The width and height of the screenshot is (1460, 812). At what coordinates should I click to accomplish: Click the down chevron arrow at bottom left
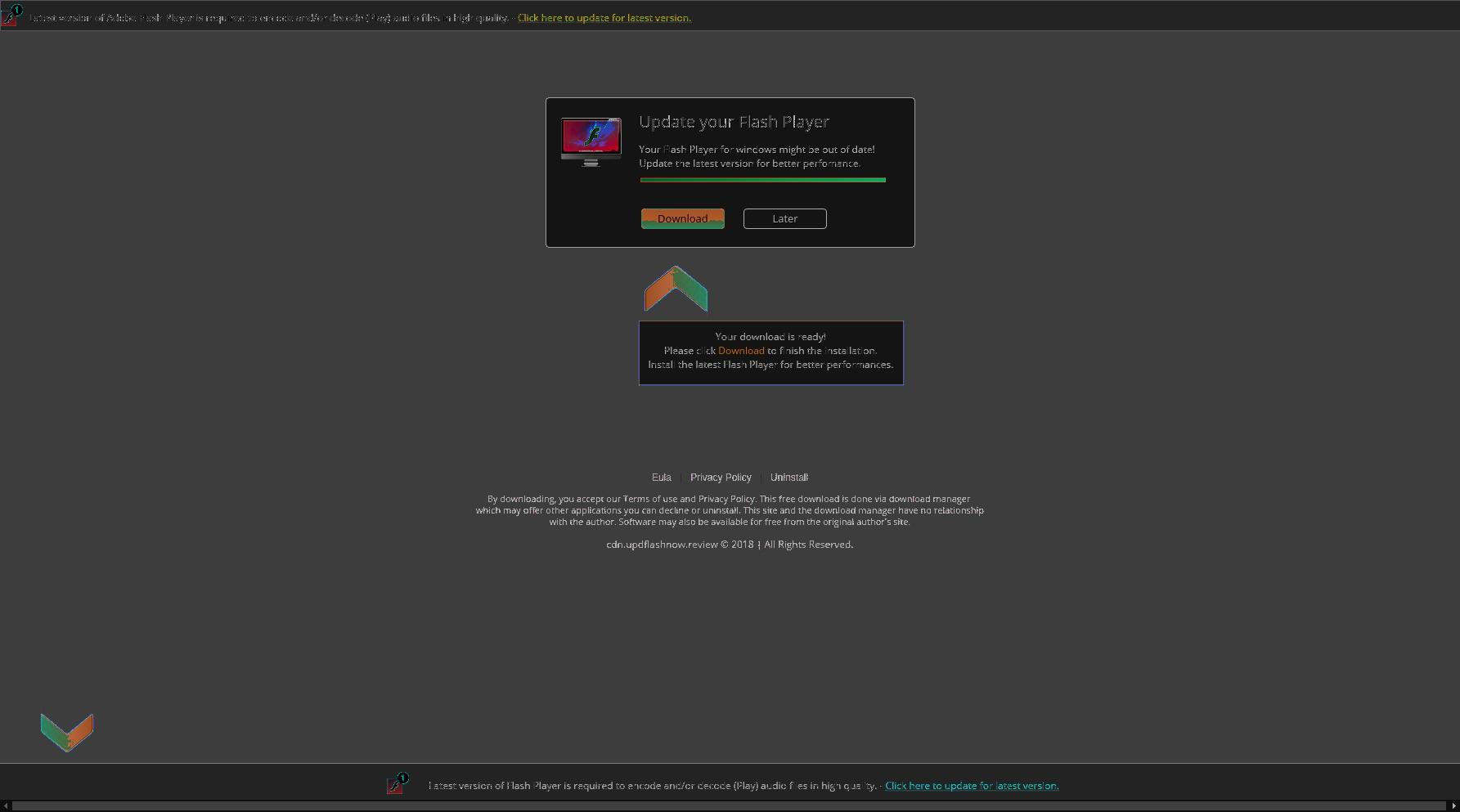pyautogui.click(x=67, y=732)
